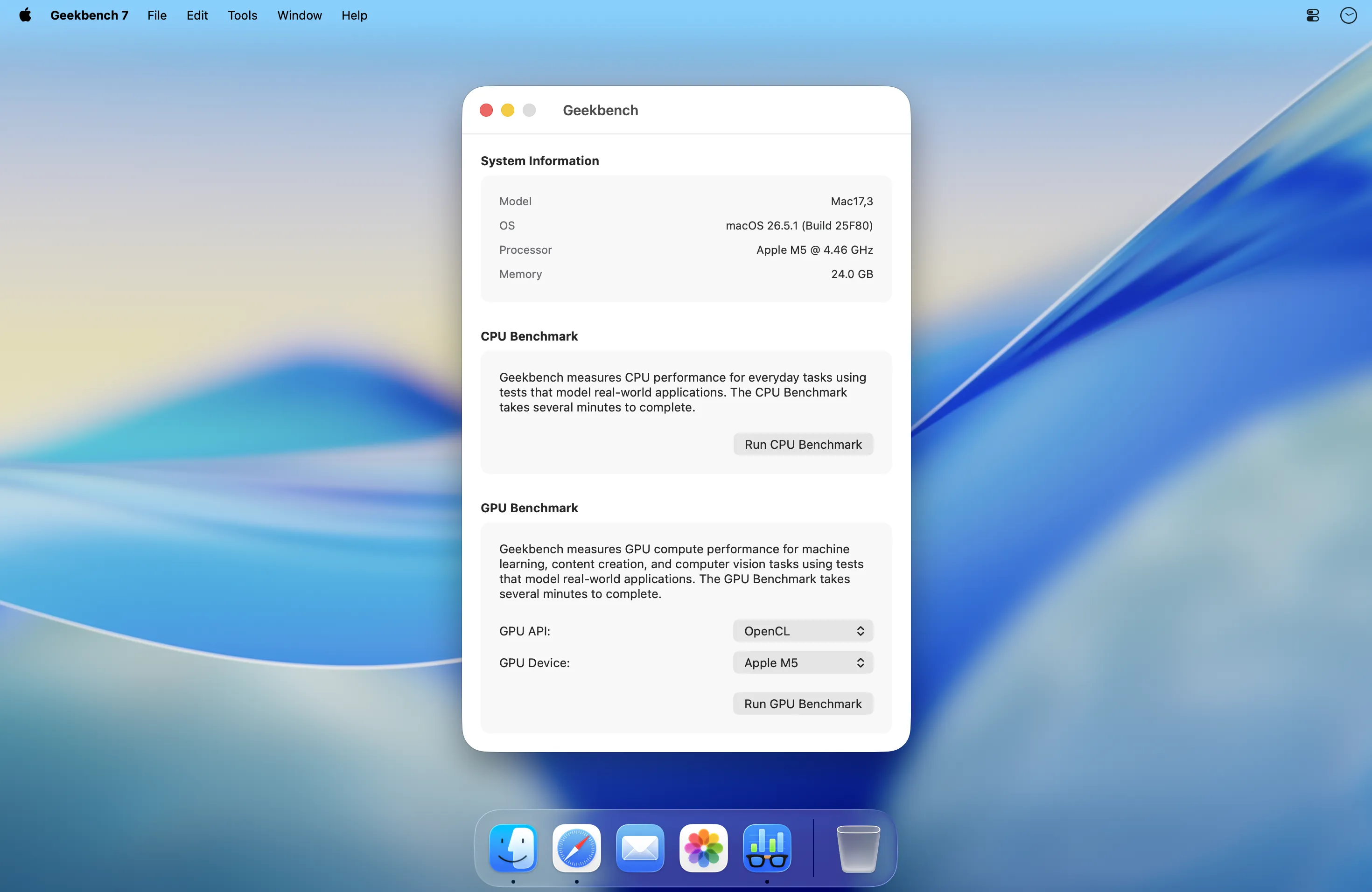Open the File menu
This screenshot has height=892, width=1372.
click(x=157, y=15)
